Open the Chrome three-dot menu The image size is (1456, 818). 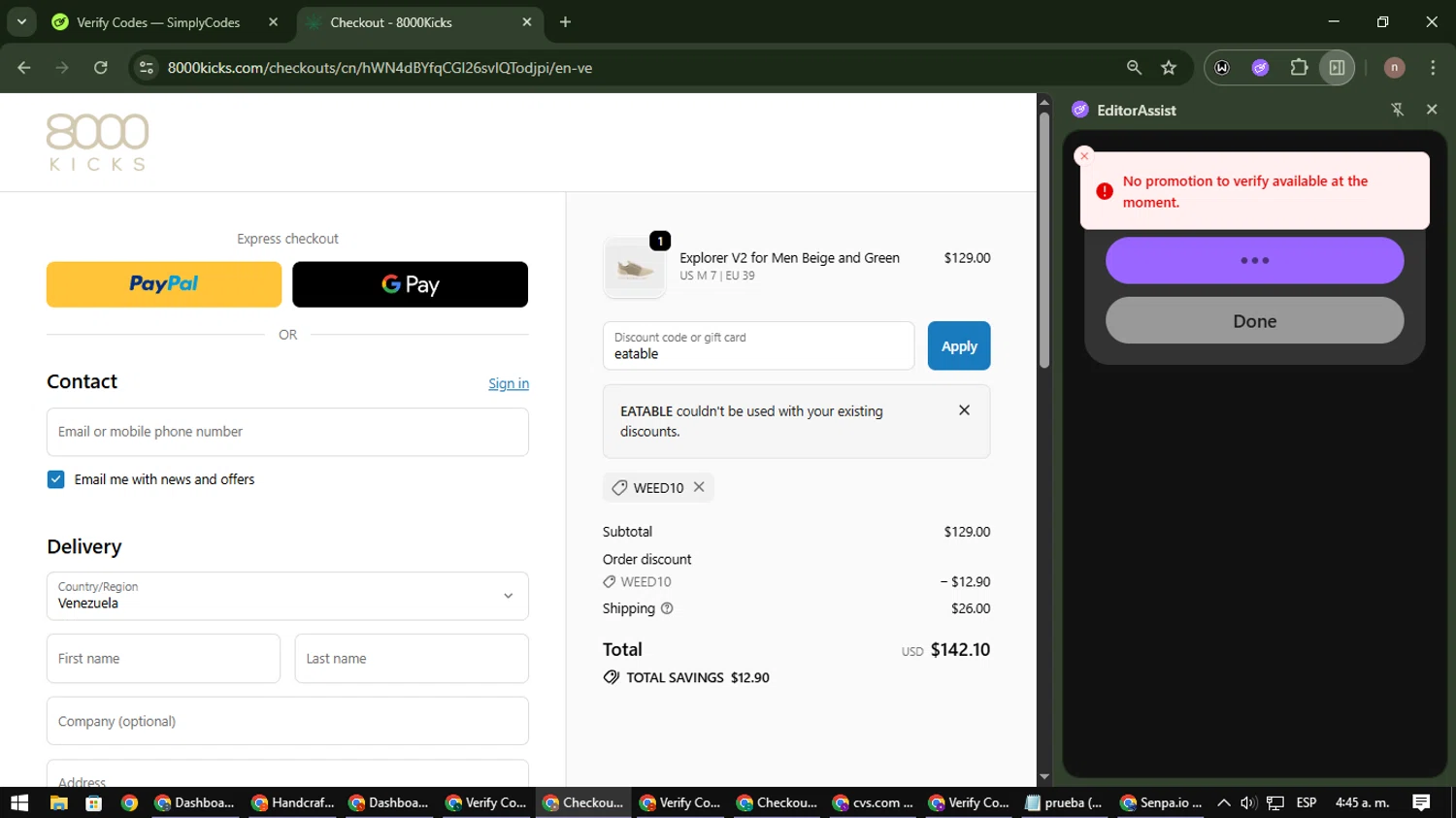coord(1433,67)
